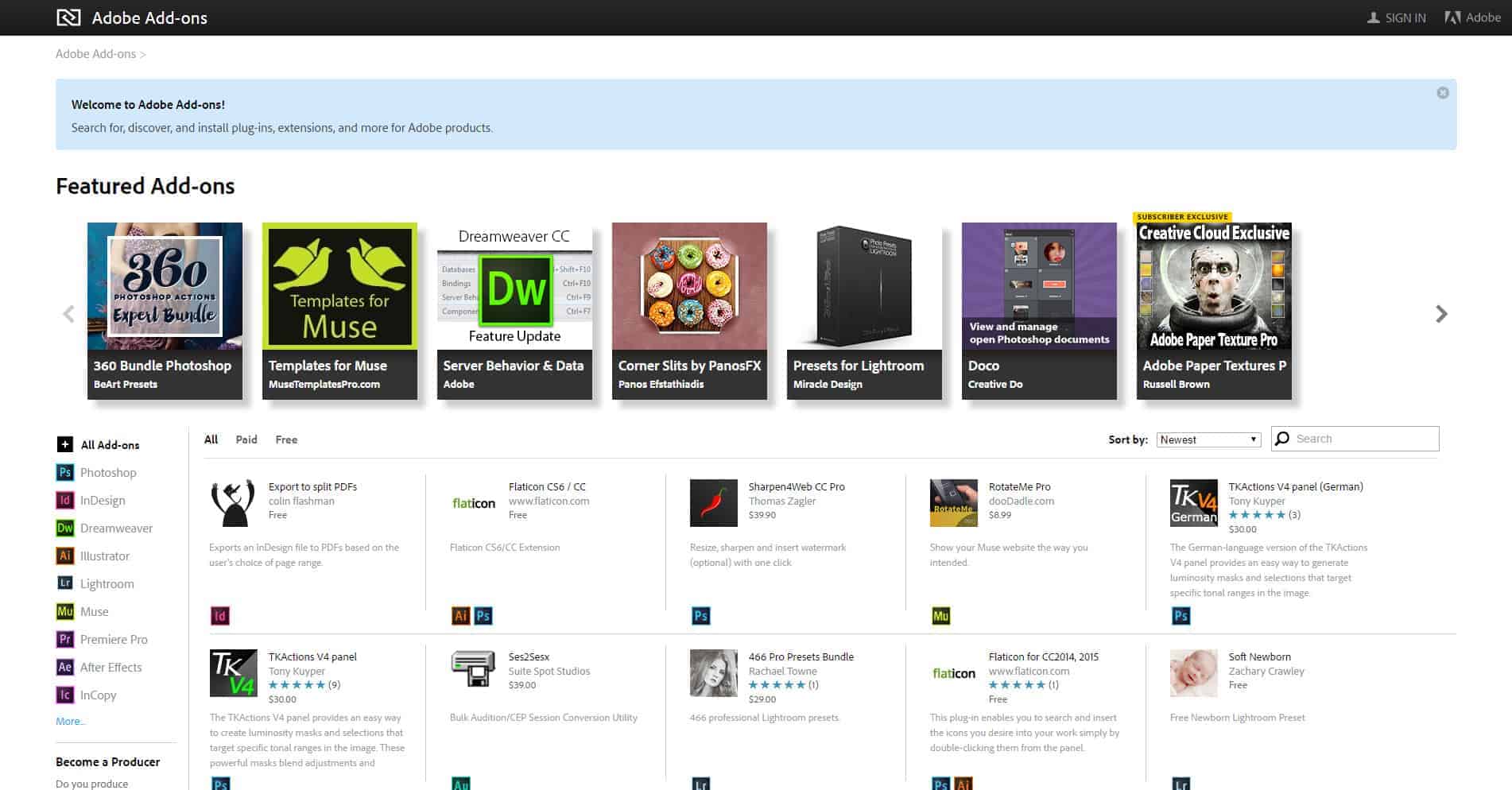
Task: Select After Effects category in sidebar
Action: point(110,667)
